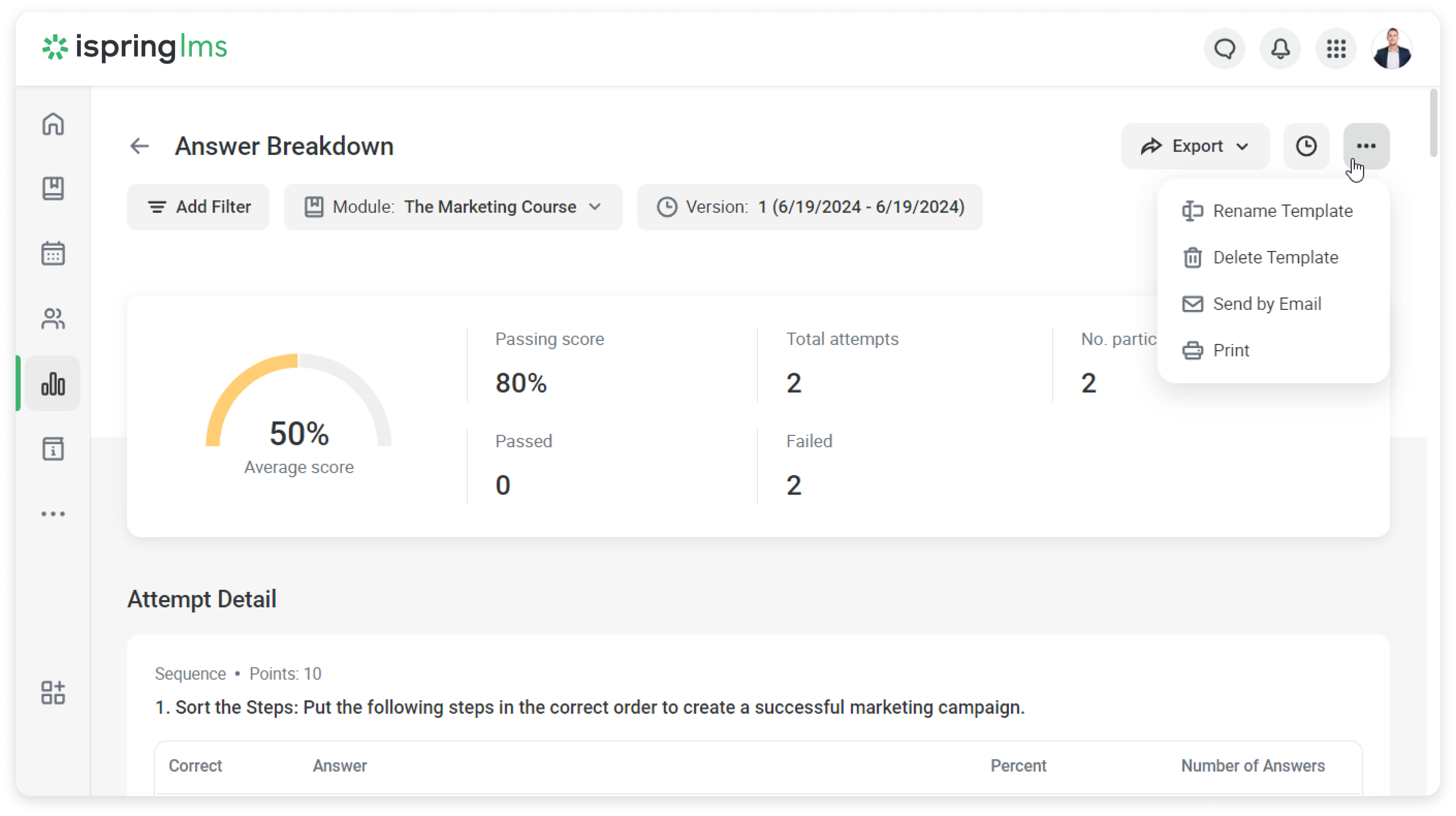The width and height of the screenshot is (1456, 816).
Task: Open the notifications bell
Action: [x=1280, y=49]
